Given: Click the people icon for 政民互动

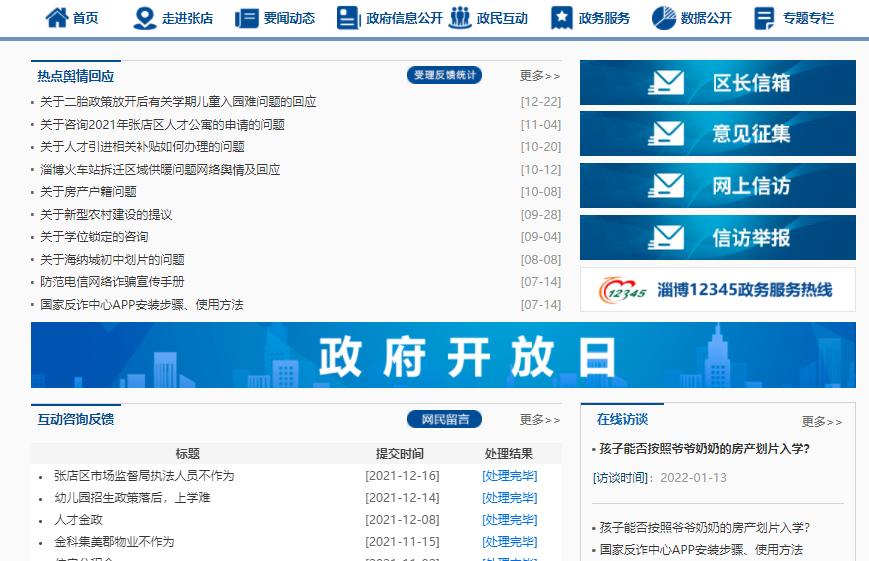Looking at the screenshot, I should 460,18.
